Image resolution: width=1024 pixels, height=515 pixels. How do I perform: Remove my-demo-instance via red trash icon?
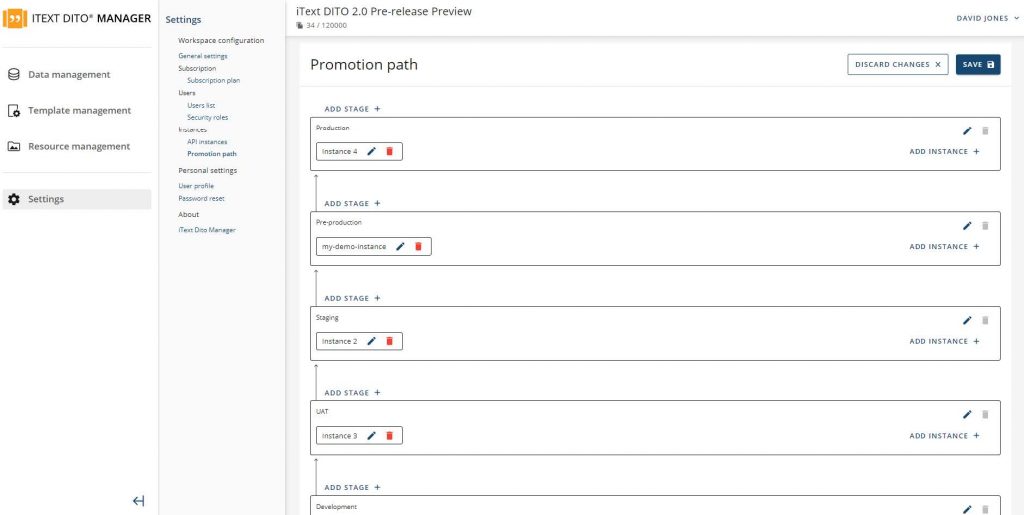418,247
